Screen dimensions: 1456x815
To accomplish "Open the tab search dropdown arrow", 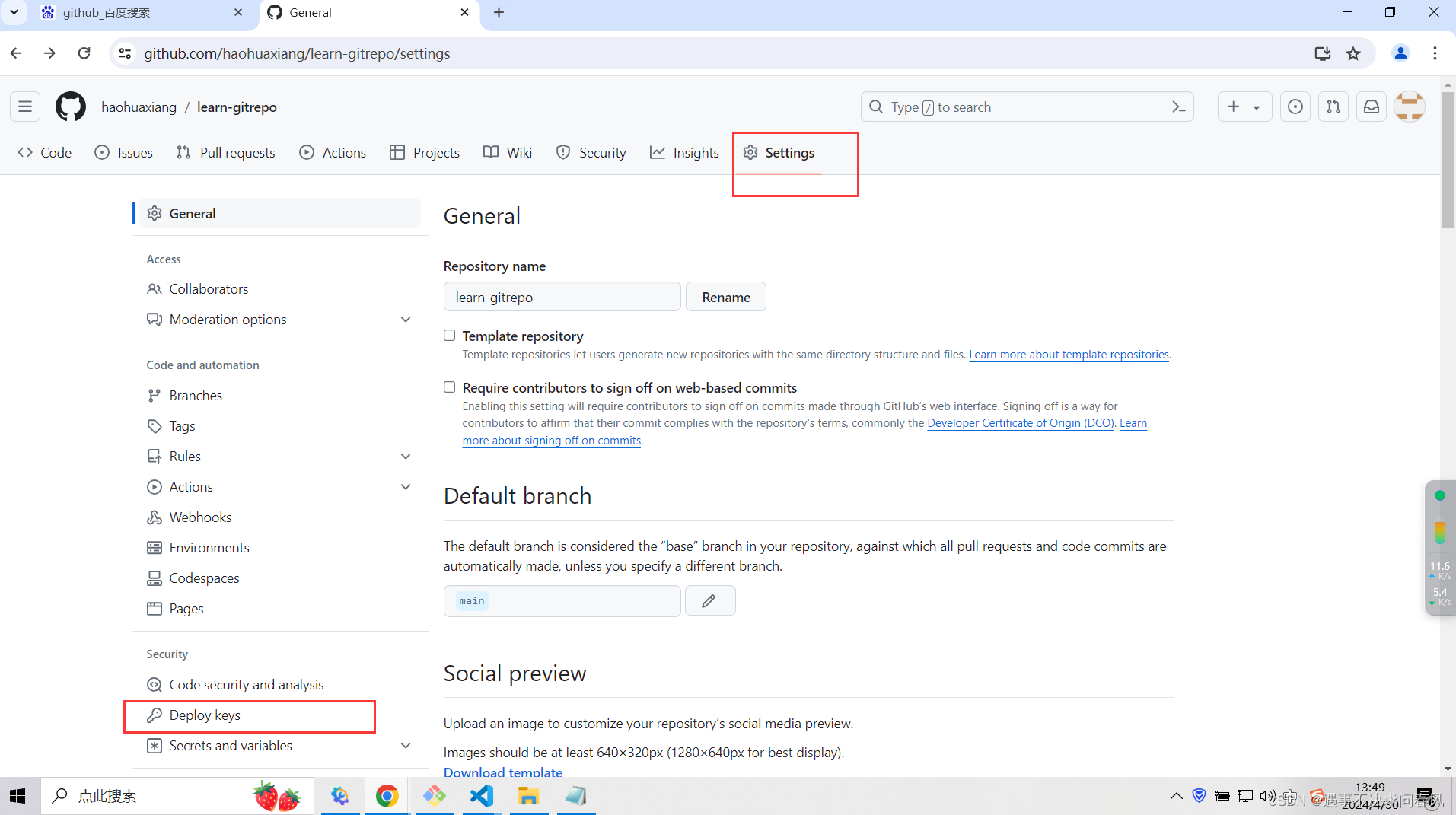I will coord(14,12).
